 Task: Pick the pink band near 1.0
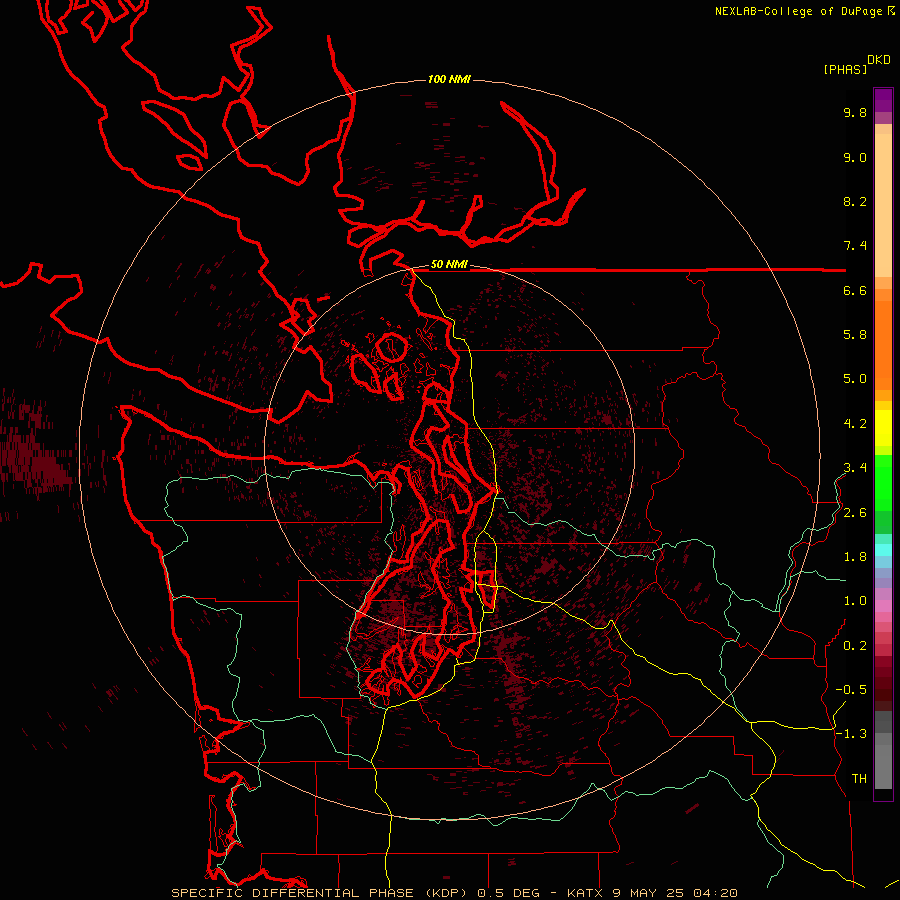(x=883, y=606)
